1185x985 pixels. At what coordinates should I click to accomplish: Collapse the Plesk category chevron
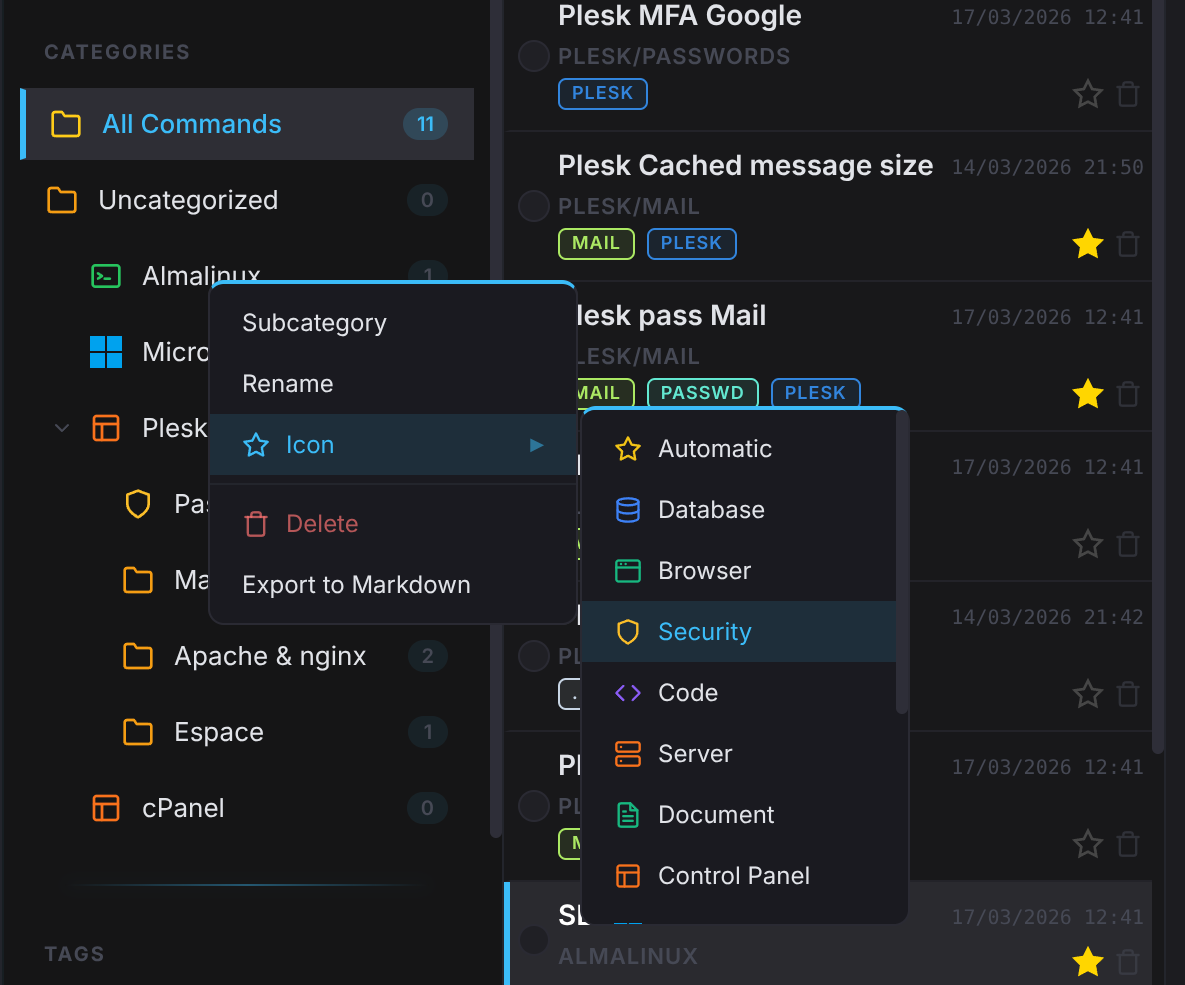62,429
